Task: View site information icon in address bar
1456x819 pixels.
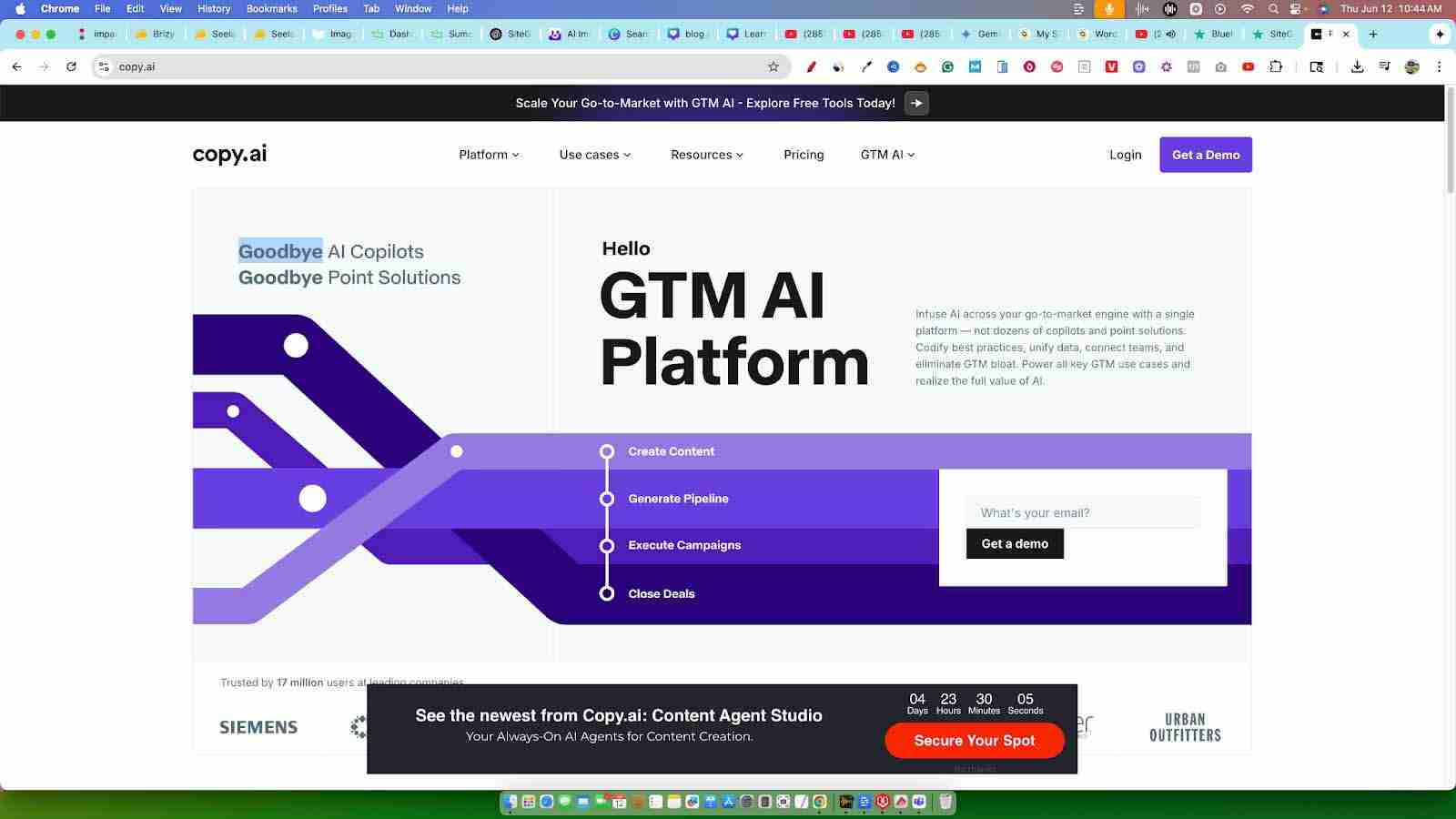Action: [104, 66]
